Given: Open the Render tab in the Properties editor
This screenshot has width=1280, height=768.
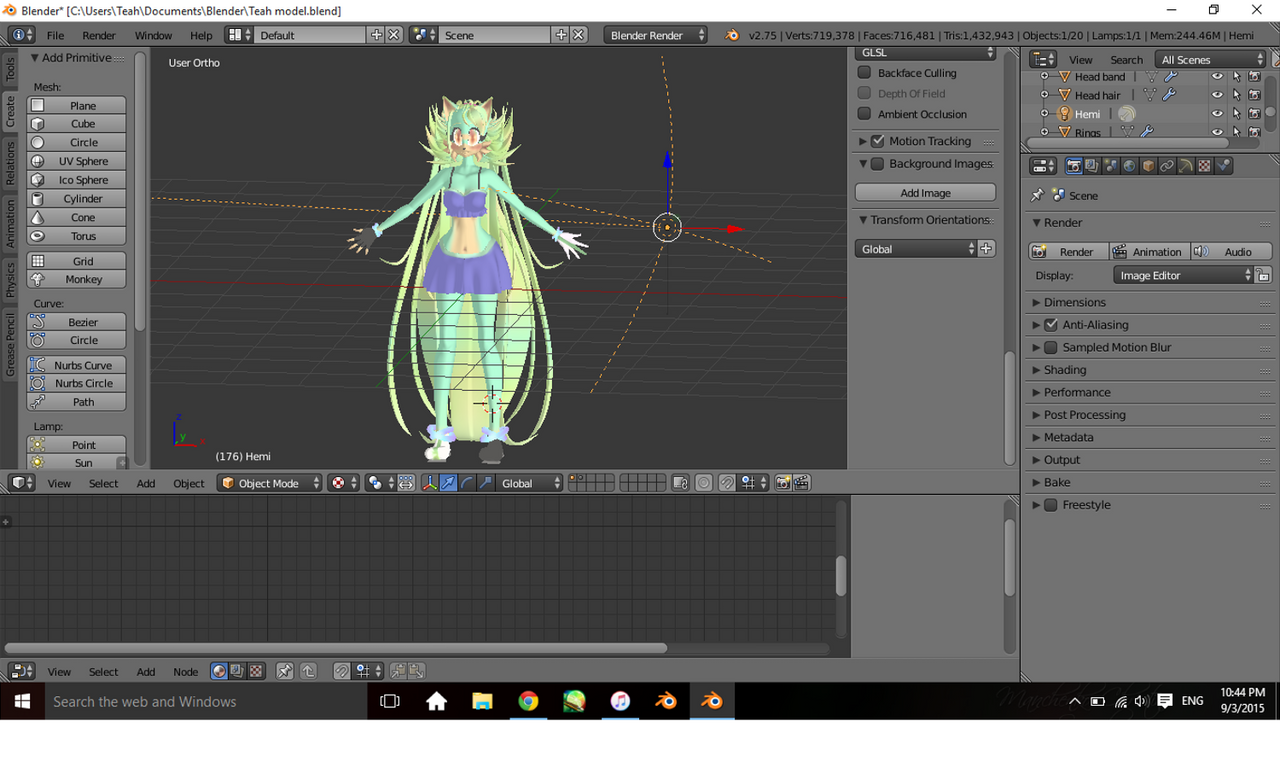Looking at the screenshot, I should 1074,166.
